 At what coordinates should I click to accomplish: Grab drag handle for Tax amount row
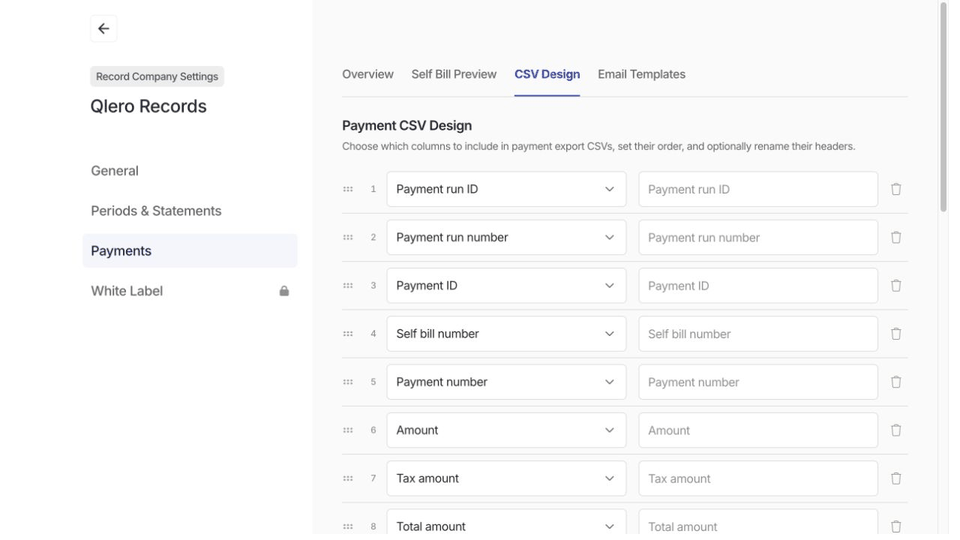click(x=348, y=479)
